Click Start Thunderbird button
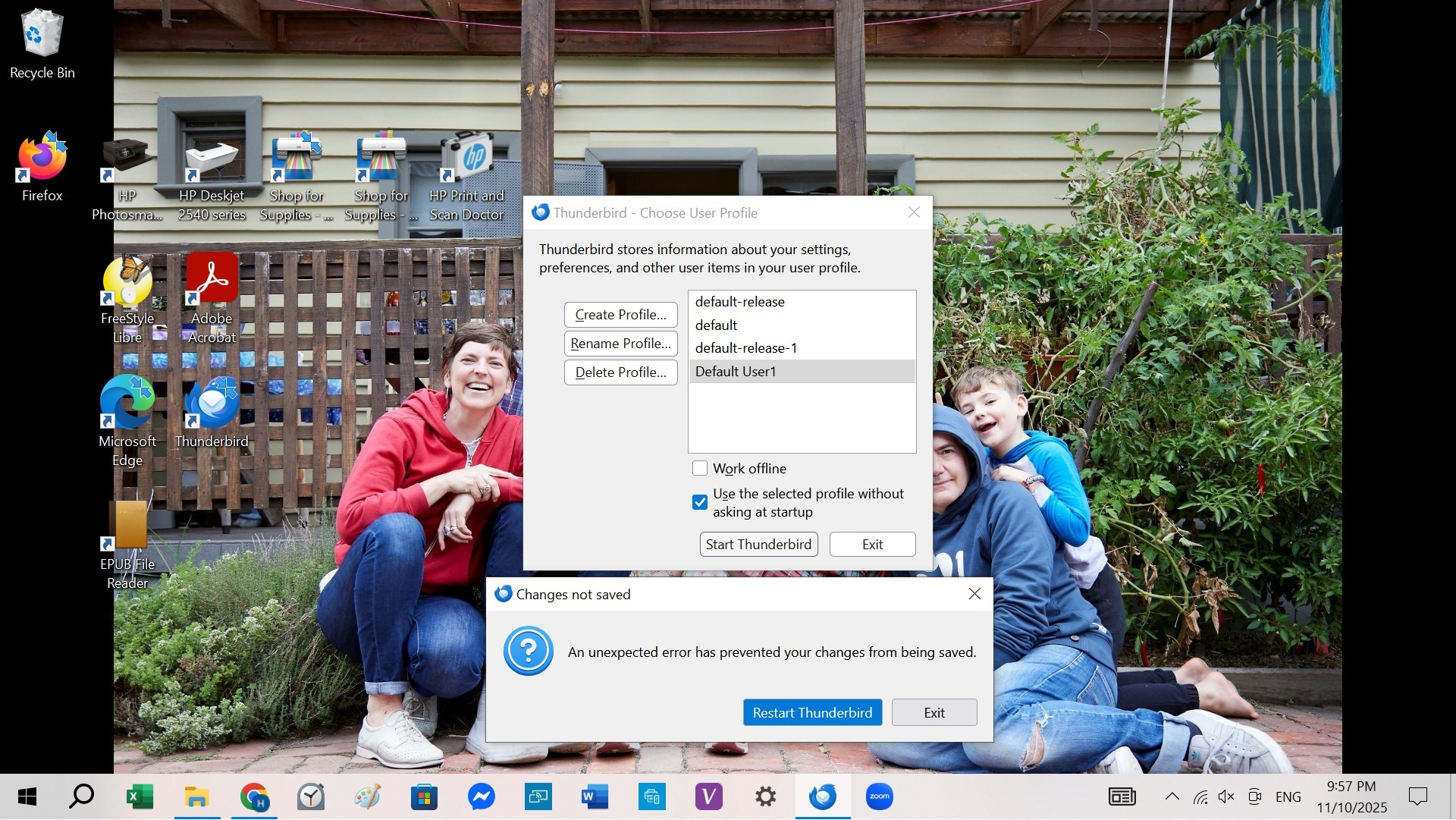The height and width of the screenshot is (820, 1456). [x=758, y=545]
